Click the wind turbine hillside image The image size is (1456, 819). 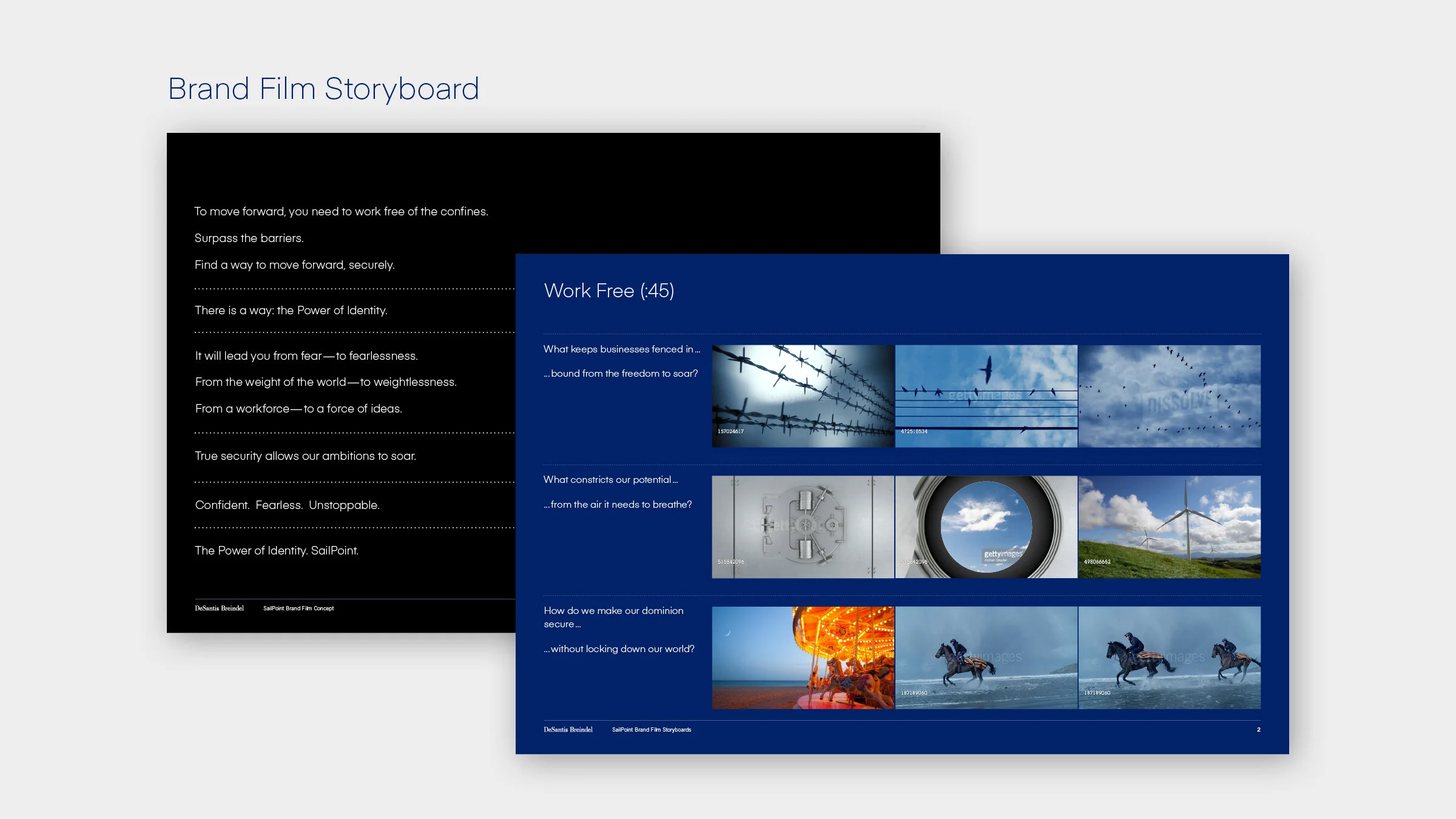(x=1169, y=527)
